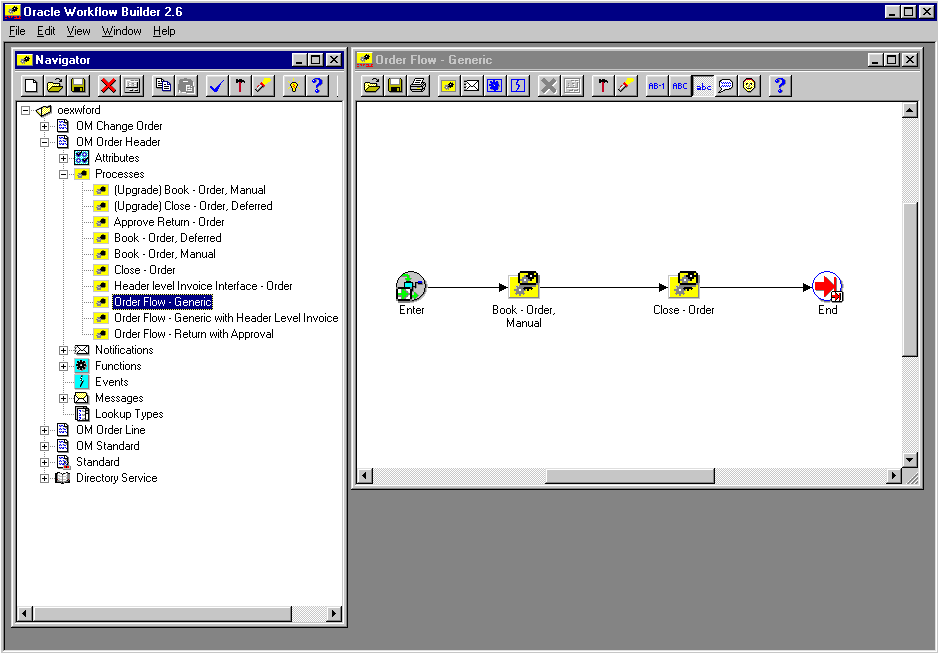938x653 pixels.
Task: Click the greyed Paste icon in Navigator
Action: pyautogui.click(x=186, y=86)
